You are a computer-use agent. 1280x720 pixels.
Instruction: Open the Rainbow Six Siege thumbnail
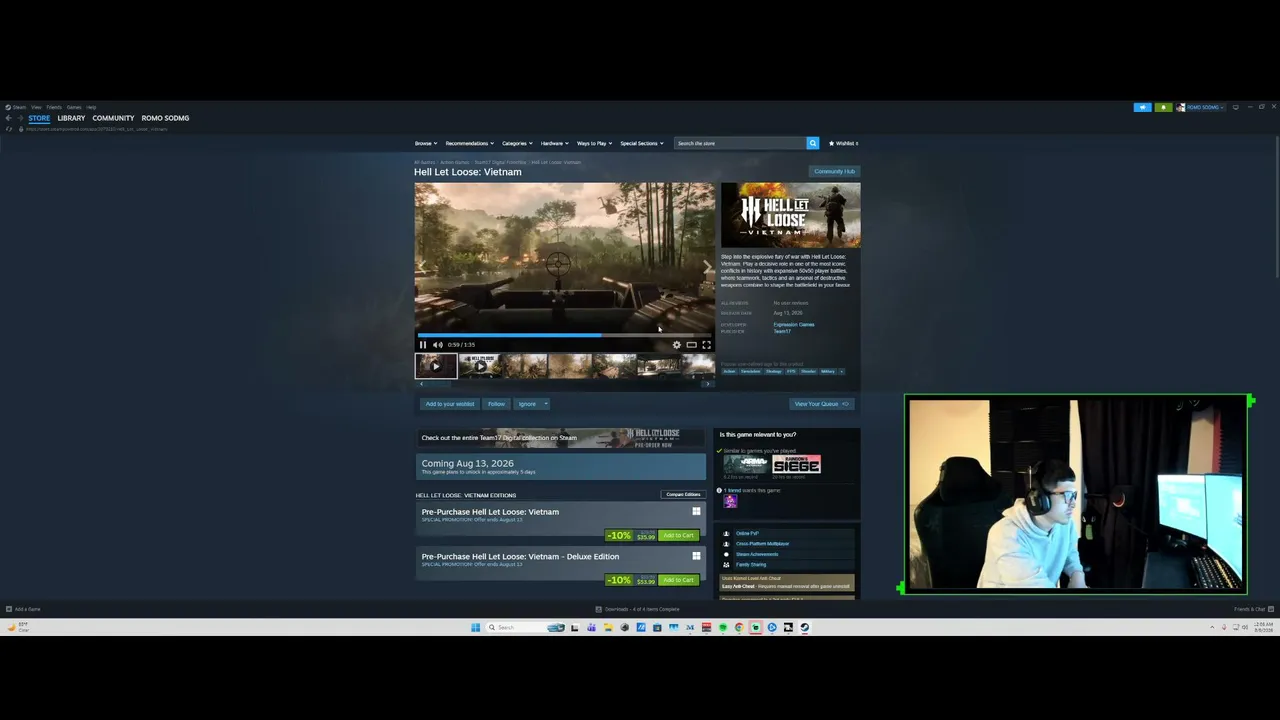click(x=797, y=464)
